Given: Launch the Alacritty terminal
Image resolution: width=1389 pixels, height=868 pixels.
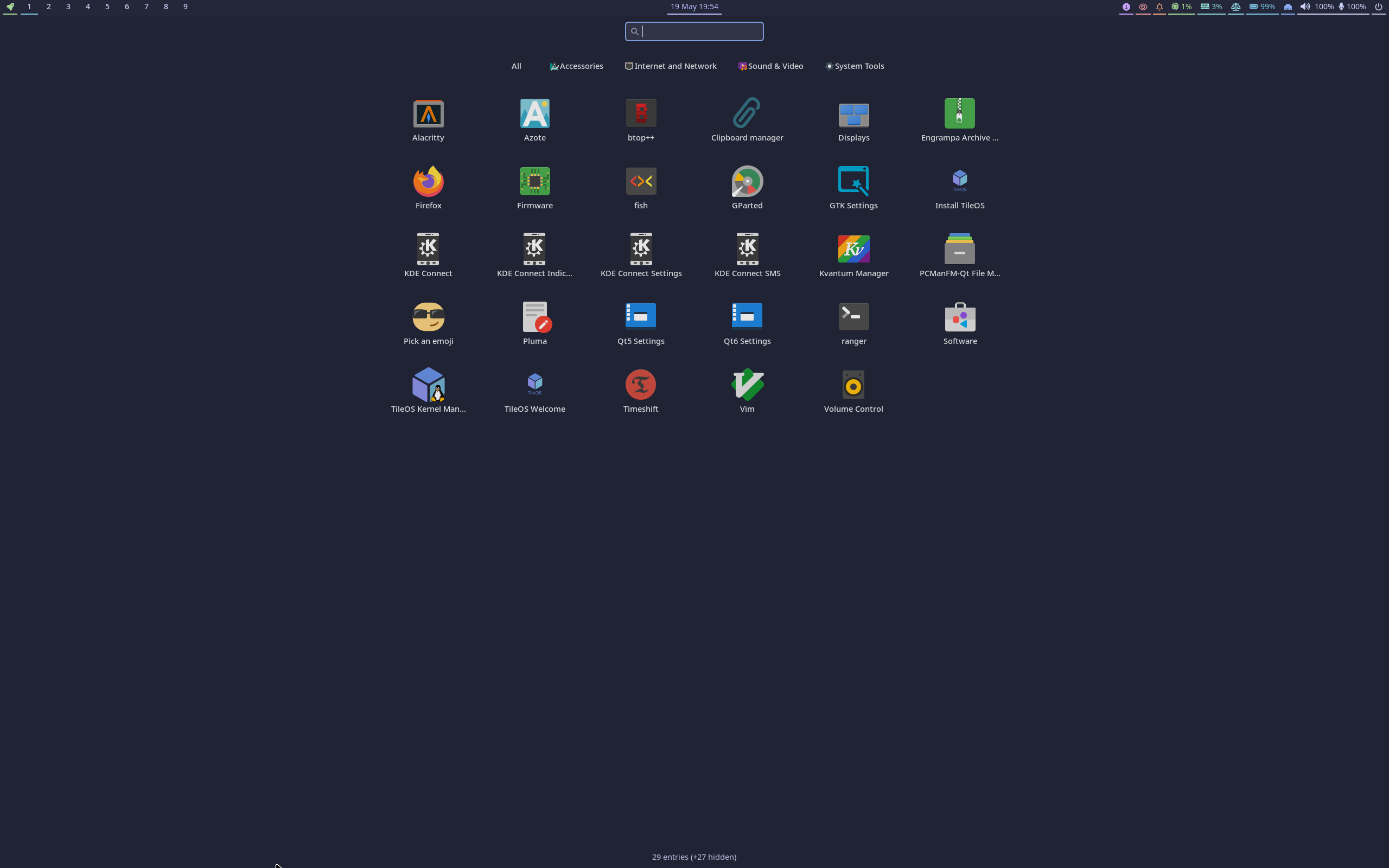Looking at the screenshot, I should 428,120.
